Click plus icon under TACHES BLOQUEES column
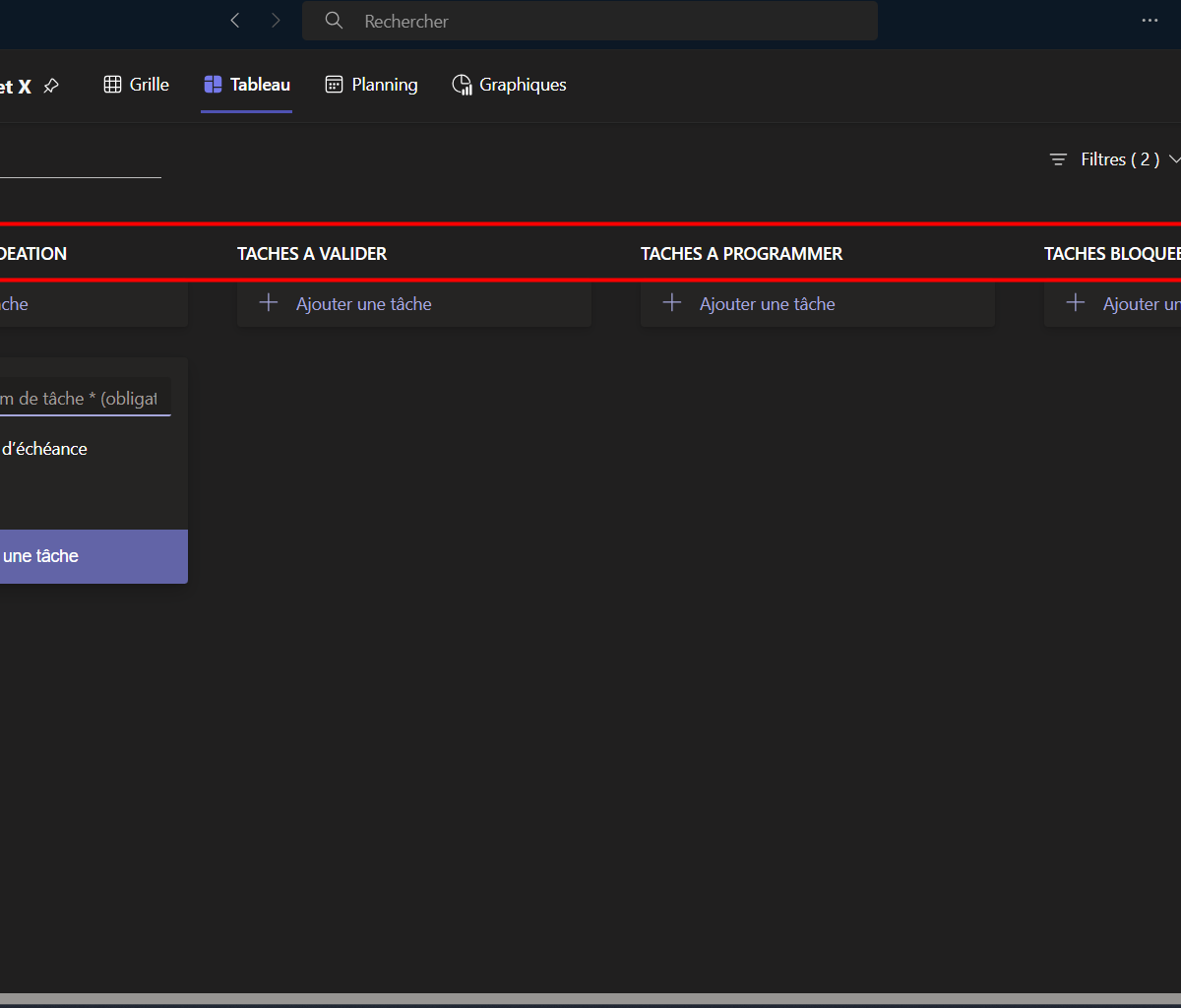Viewport: 1181px width, 1008px height. click(x=1076, y=303)
